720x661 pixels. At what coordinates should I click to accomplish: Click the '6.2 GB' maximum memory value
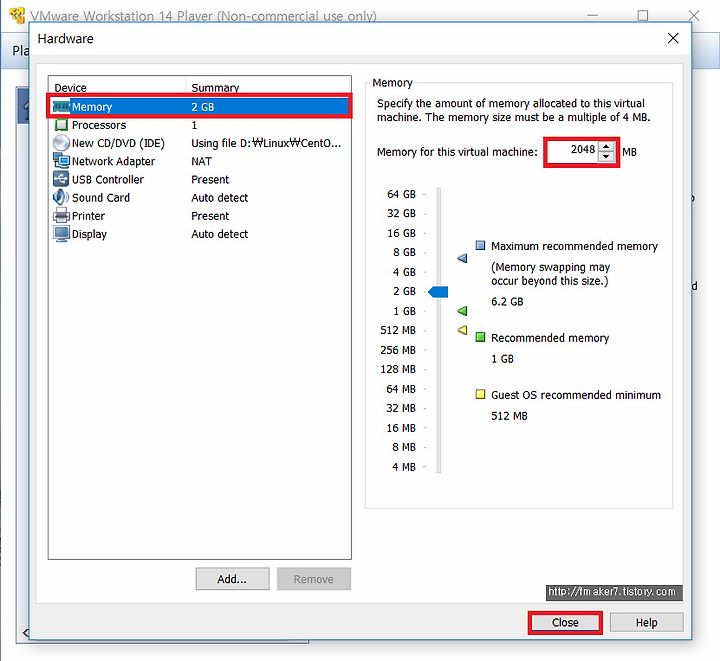point(507,302)
